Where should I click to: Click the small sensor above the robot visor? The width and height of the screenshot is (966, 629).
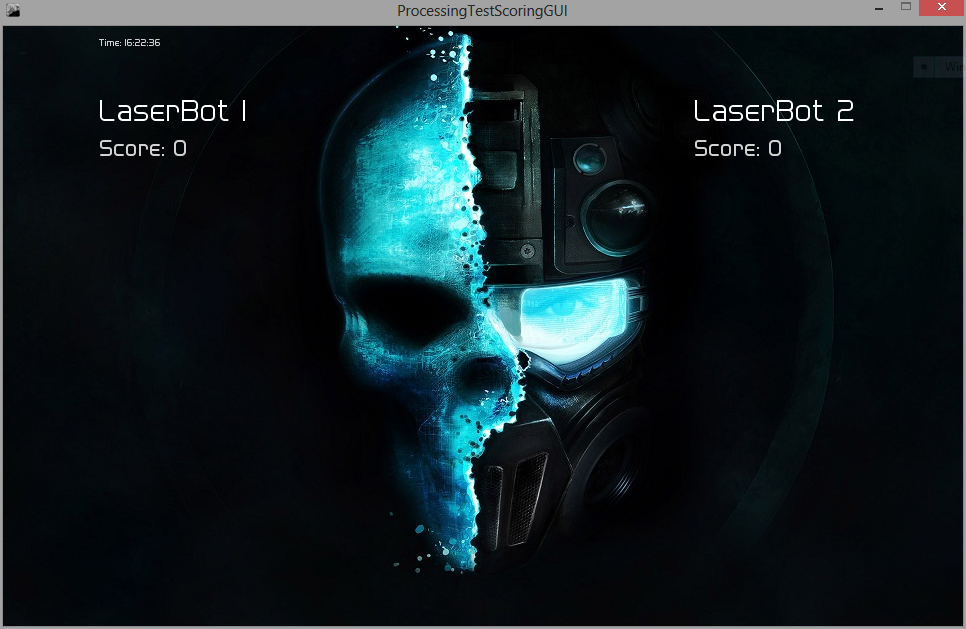[x=589, y=158]
